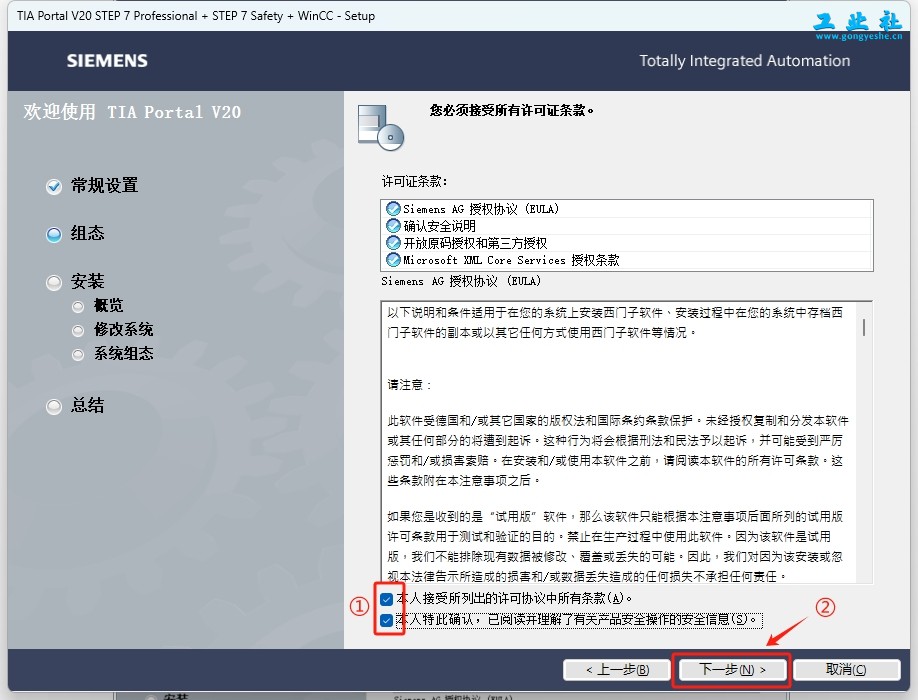Screen dimensions: 918x700
Task: Click the license text scrollbar thumb
Action: click(x=864, y=327)
